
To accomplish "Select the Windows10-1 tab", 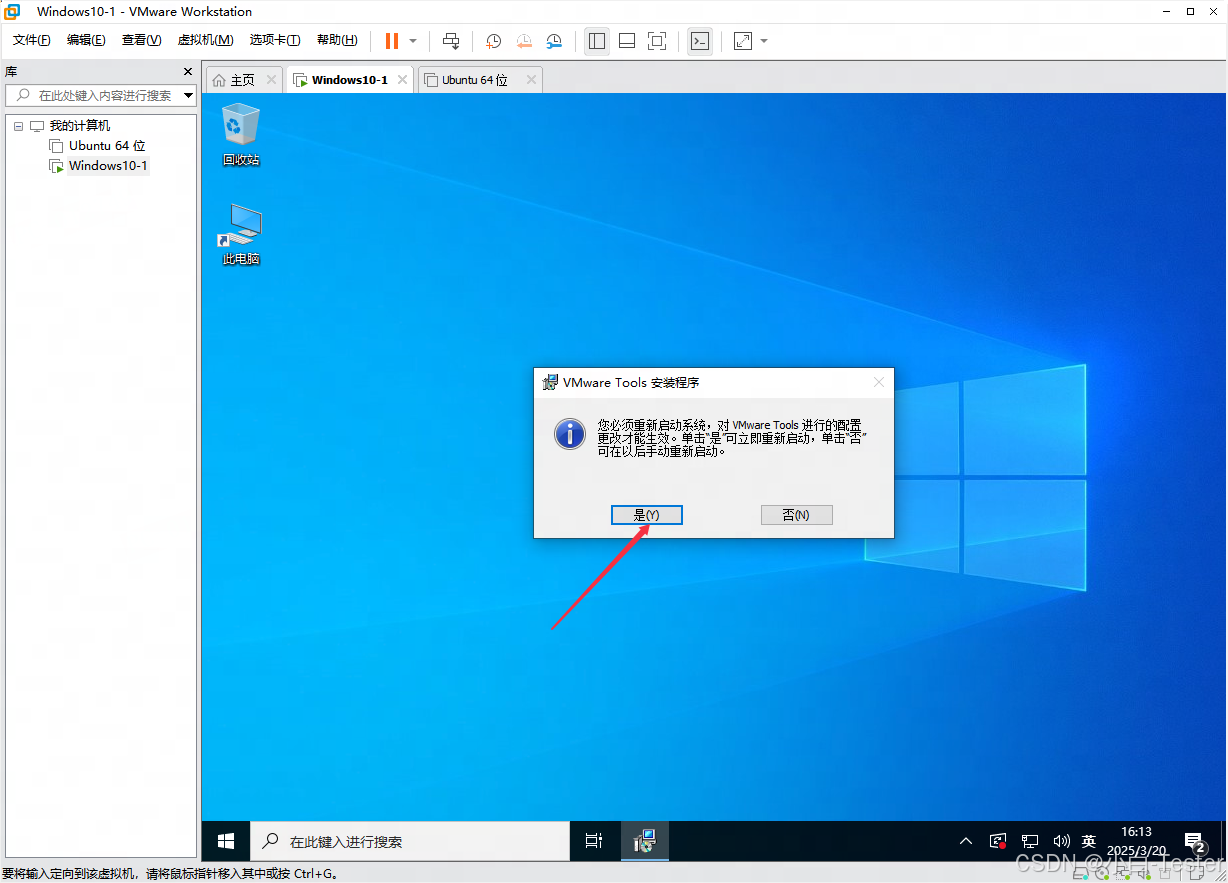I will coord(349,80).
